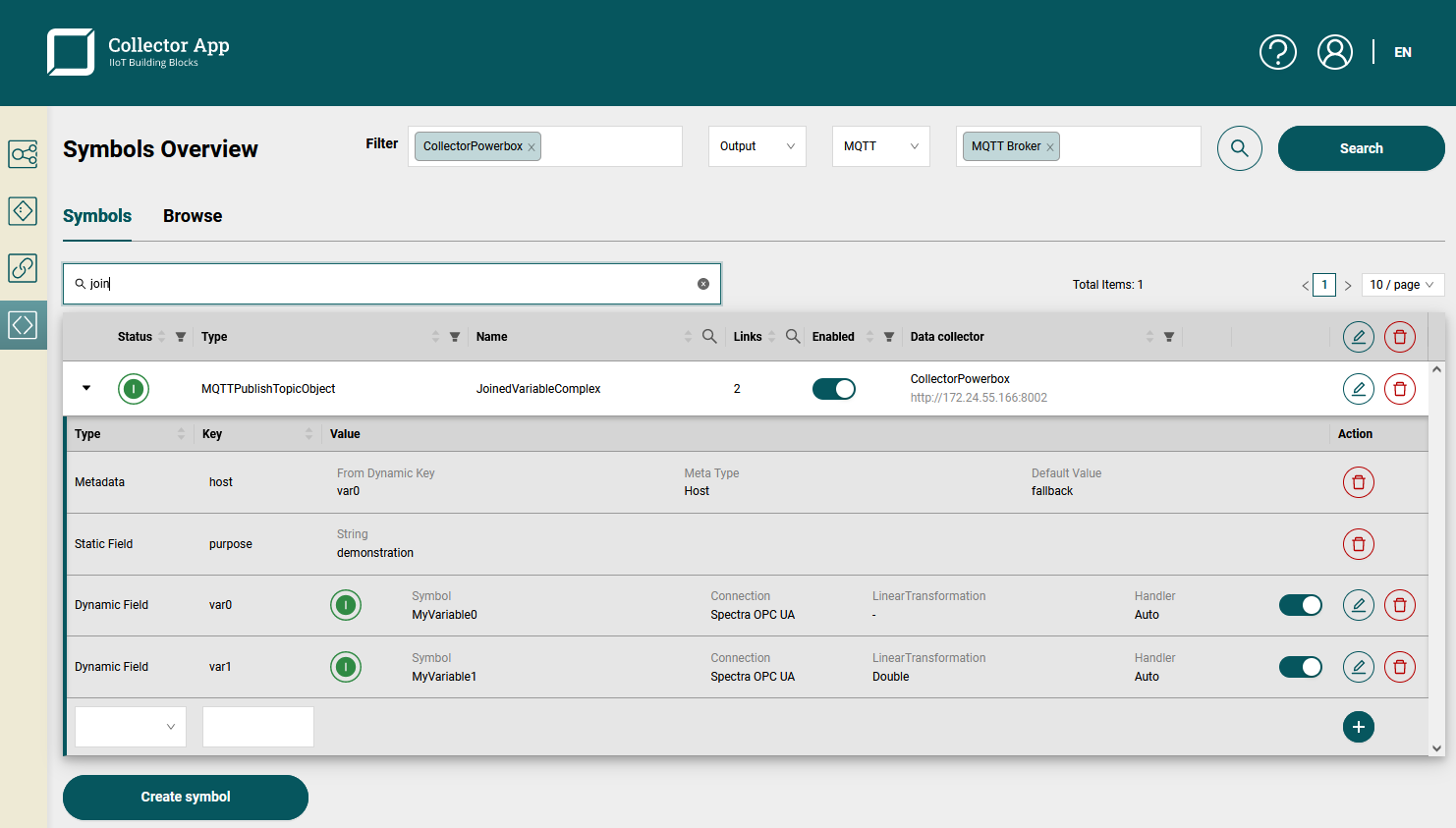Image resolution: width=1456 pixels, height=828 pixels.
Task: Disable the JoinedVariableComplex enabled switch
Action: click(833, 389)
